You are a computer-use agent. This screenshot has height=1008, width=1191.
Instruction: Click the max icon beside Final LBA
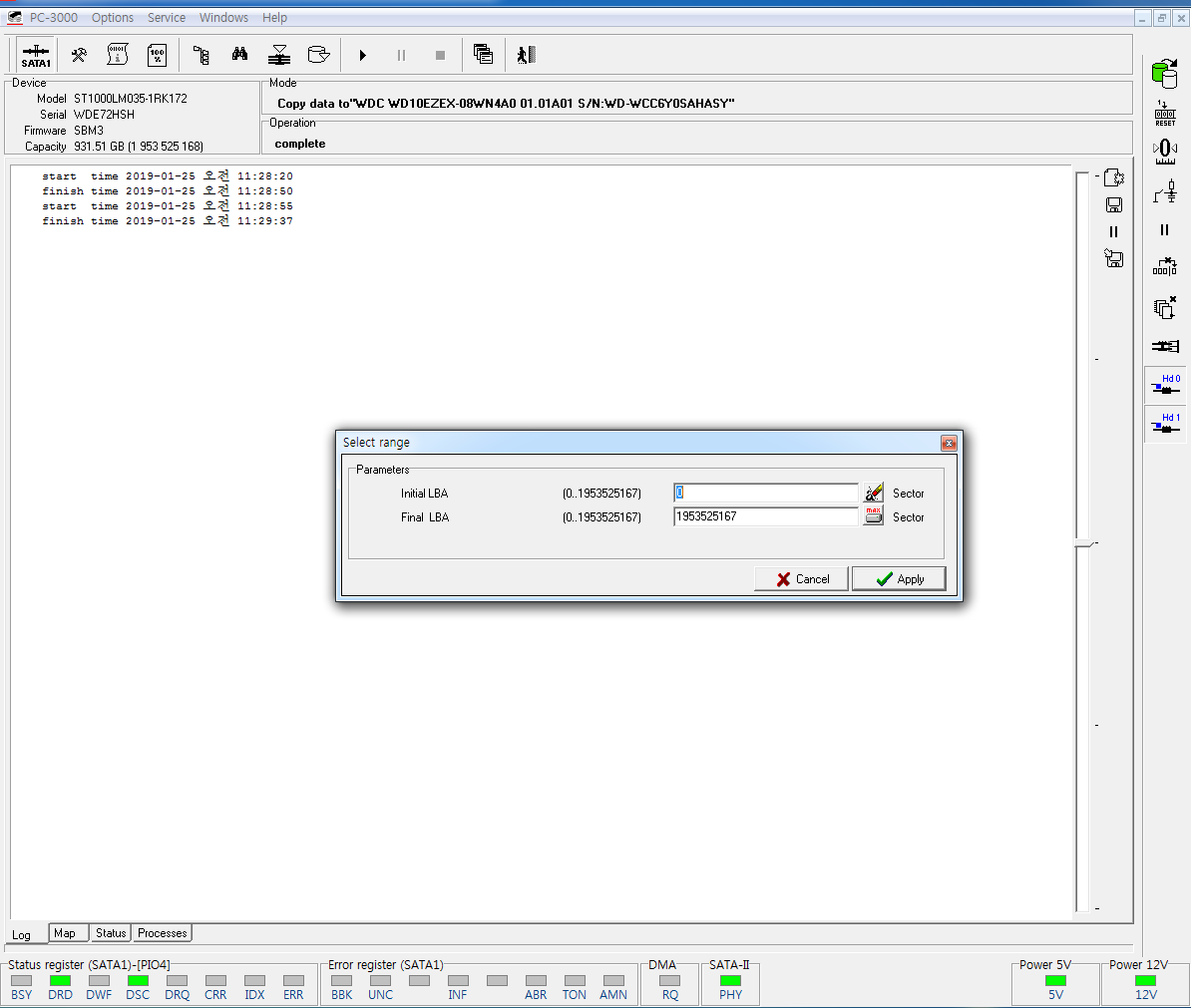point(874,516)
